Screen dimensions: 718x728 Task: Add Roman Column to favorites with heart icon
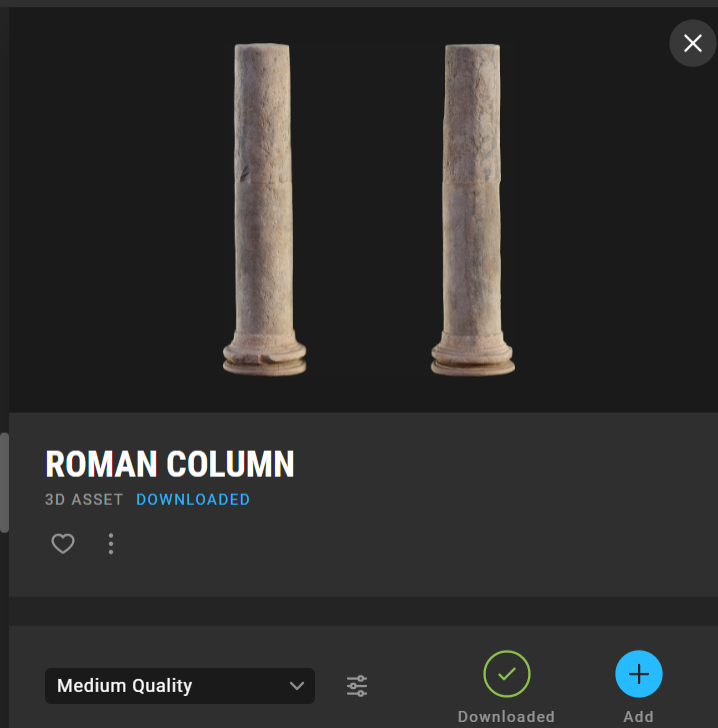pyautogui.click(x=63, y=543)
